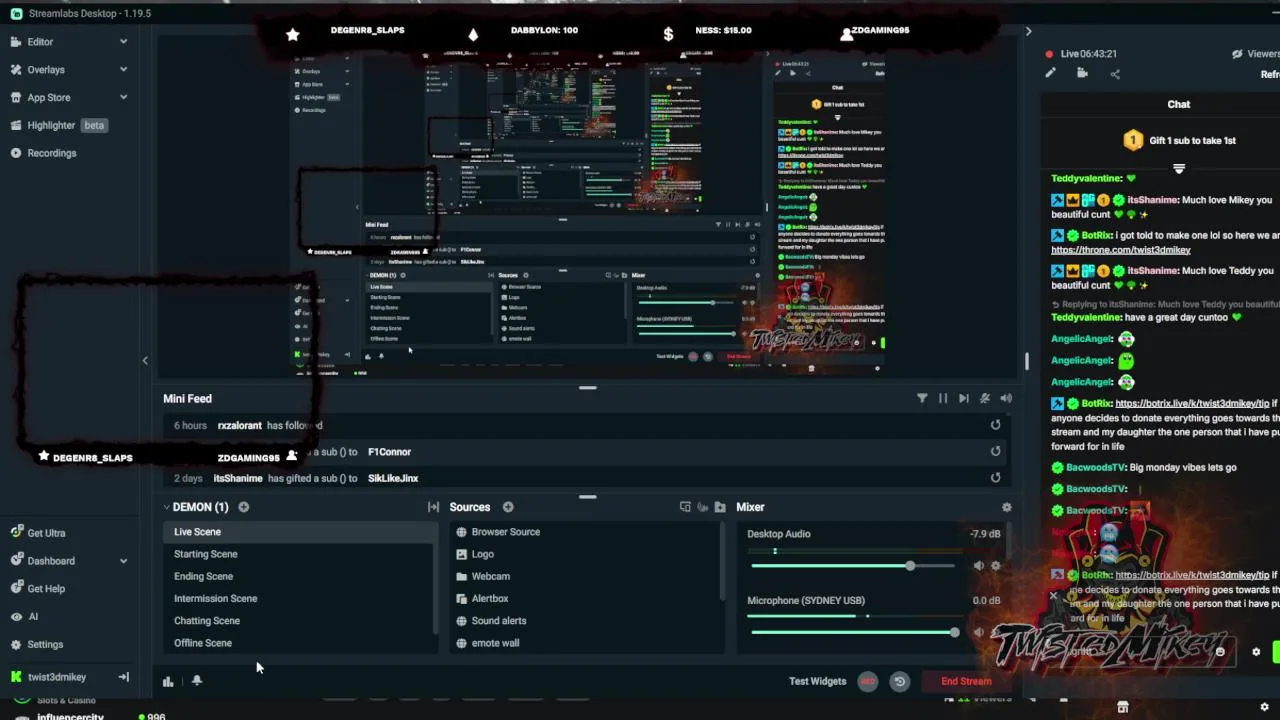
Task: Click the Mini Feed filter icon
Action: (x=922, y=398)
